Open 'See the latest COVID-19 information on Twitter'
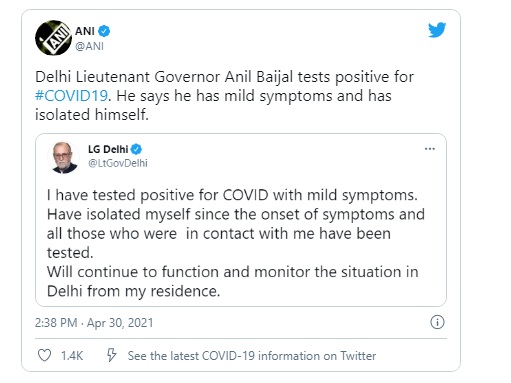The image size is (511, 383). point(252,356)
